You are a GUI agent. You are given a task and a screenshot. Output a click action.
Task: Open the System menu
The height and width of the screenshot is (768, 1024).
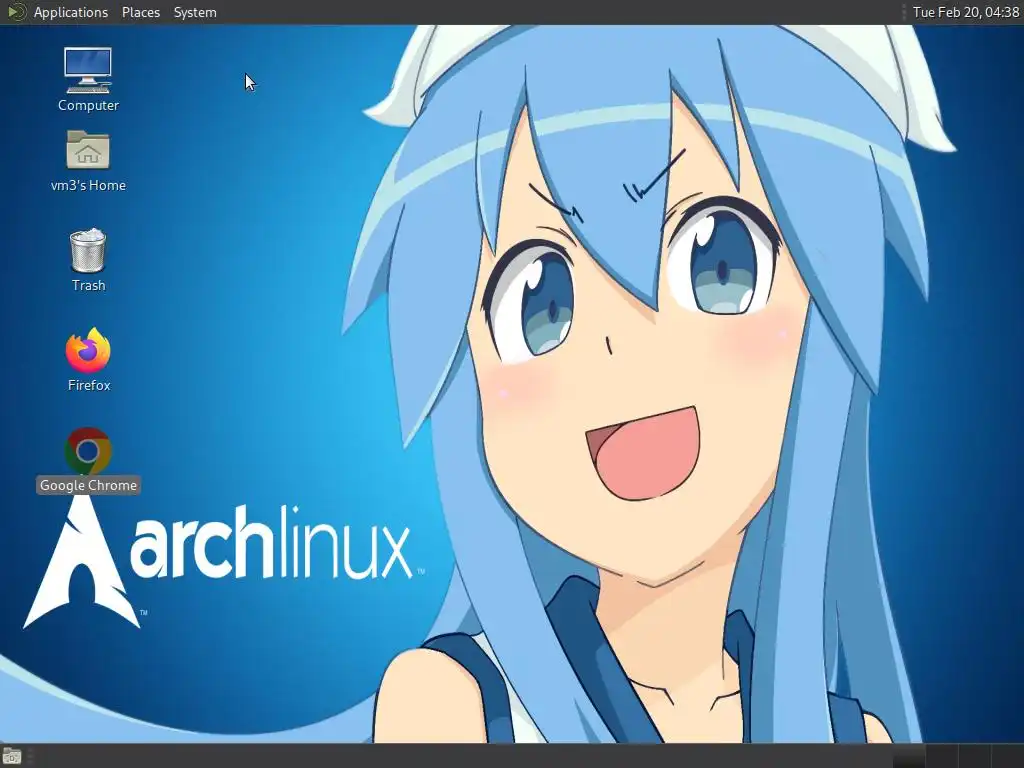(195, 12)
